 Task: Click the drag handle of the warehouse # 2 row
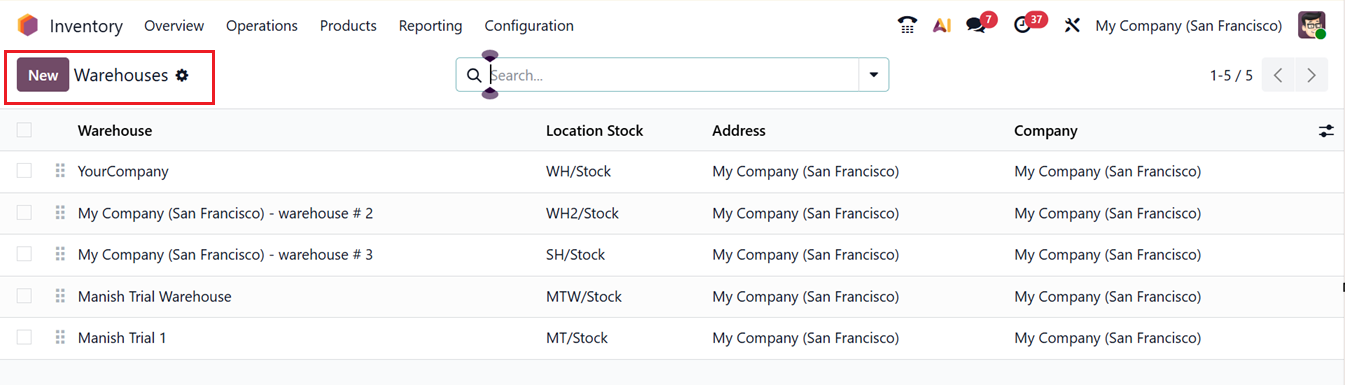tap(60, 213)
